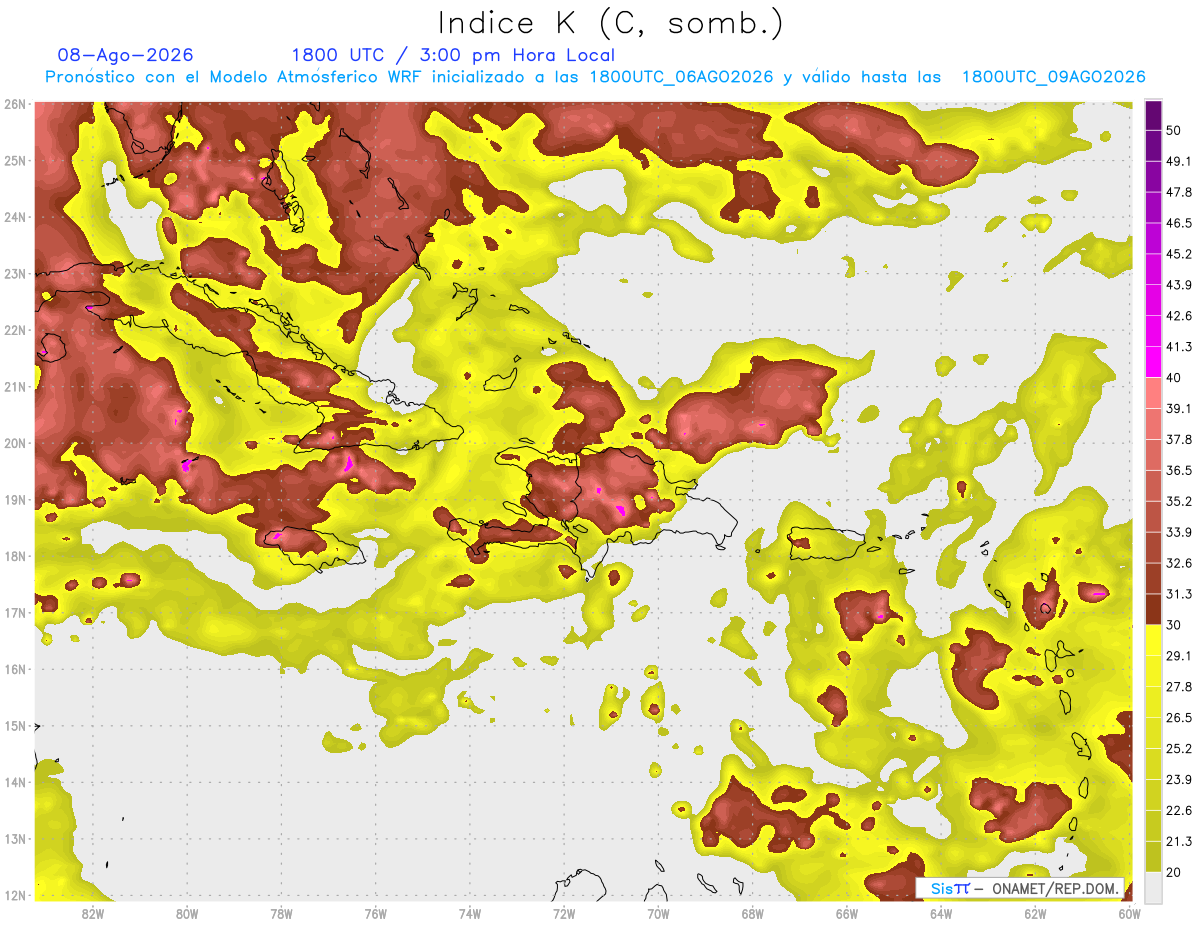Click the "39.1" value on the color scale
Viewport: 1200px width, 927px height.
[x=1180, y=408]
